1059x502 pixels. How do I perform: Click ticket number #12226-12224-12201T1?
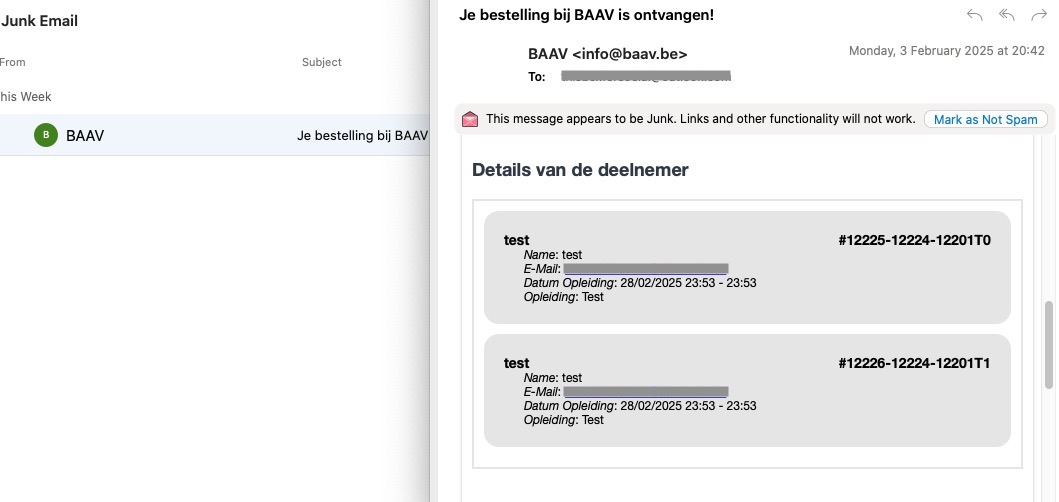[914, 363]
